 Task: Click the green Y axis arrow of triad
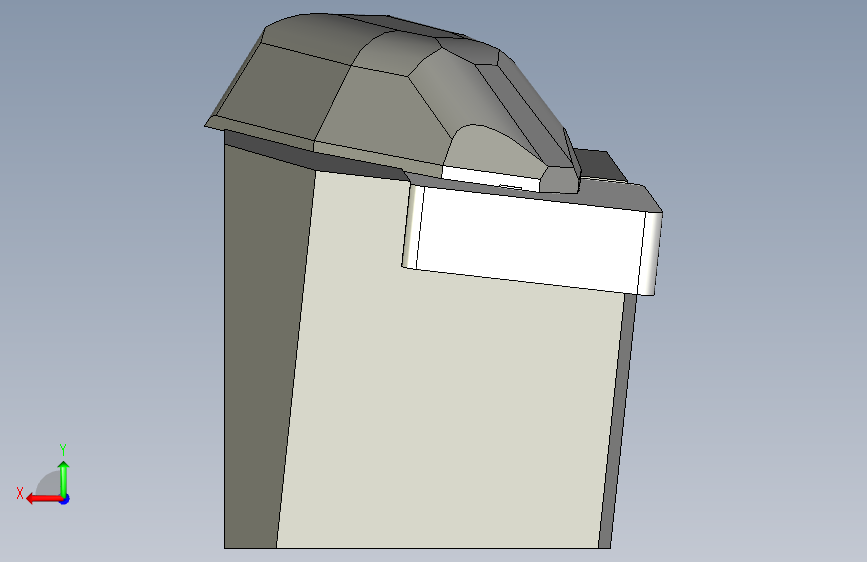(64, 478)
